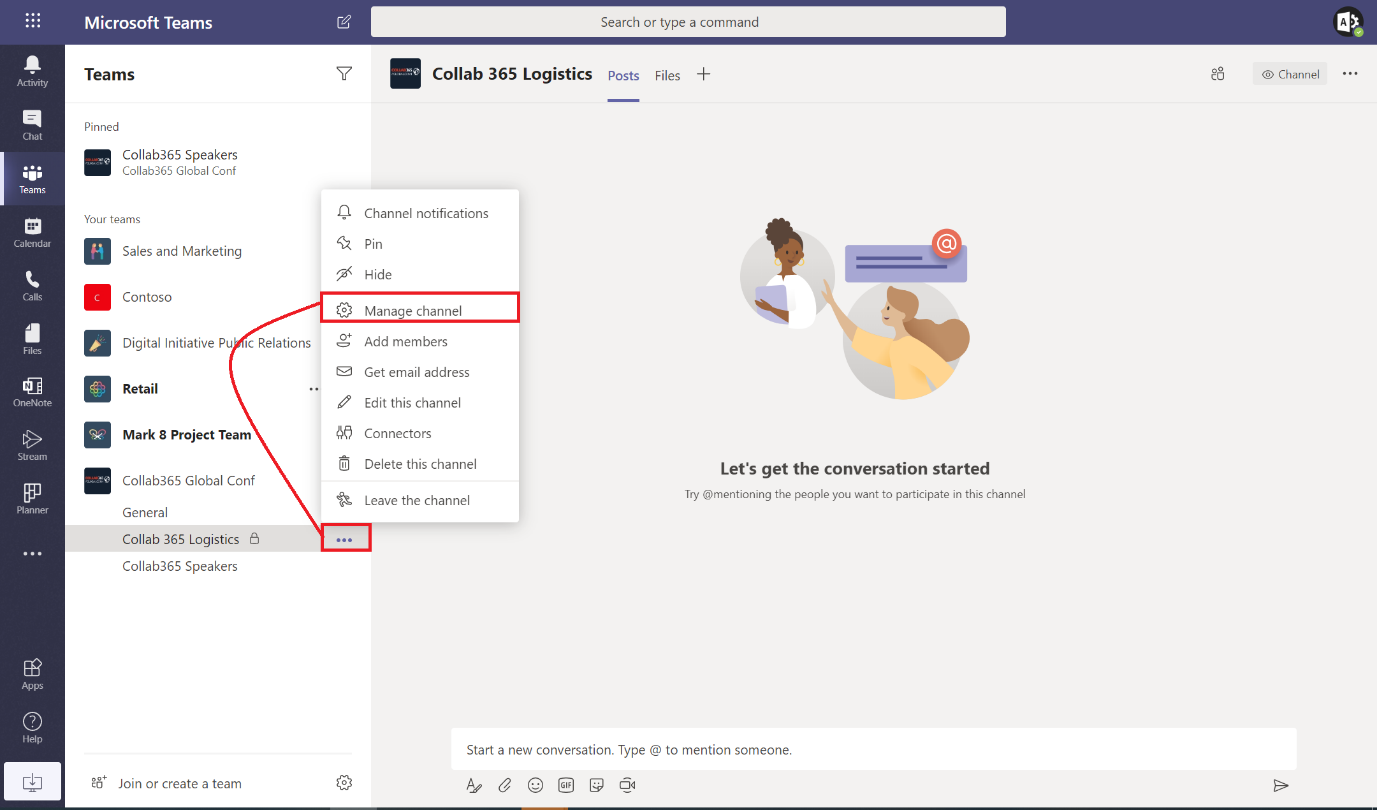The height and width of the screenshot is (810, 1377).
Task: Open the profile avatar menu
Action: (x=1348, y=22)
